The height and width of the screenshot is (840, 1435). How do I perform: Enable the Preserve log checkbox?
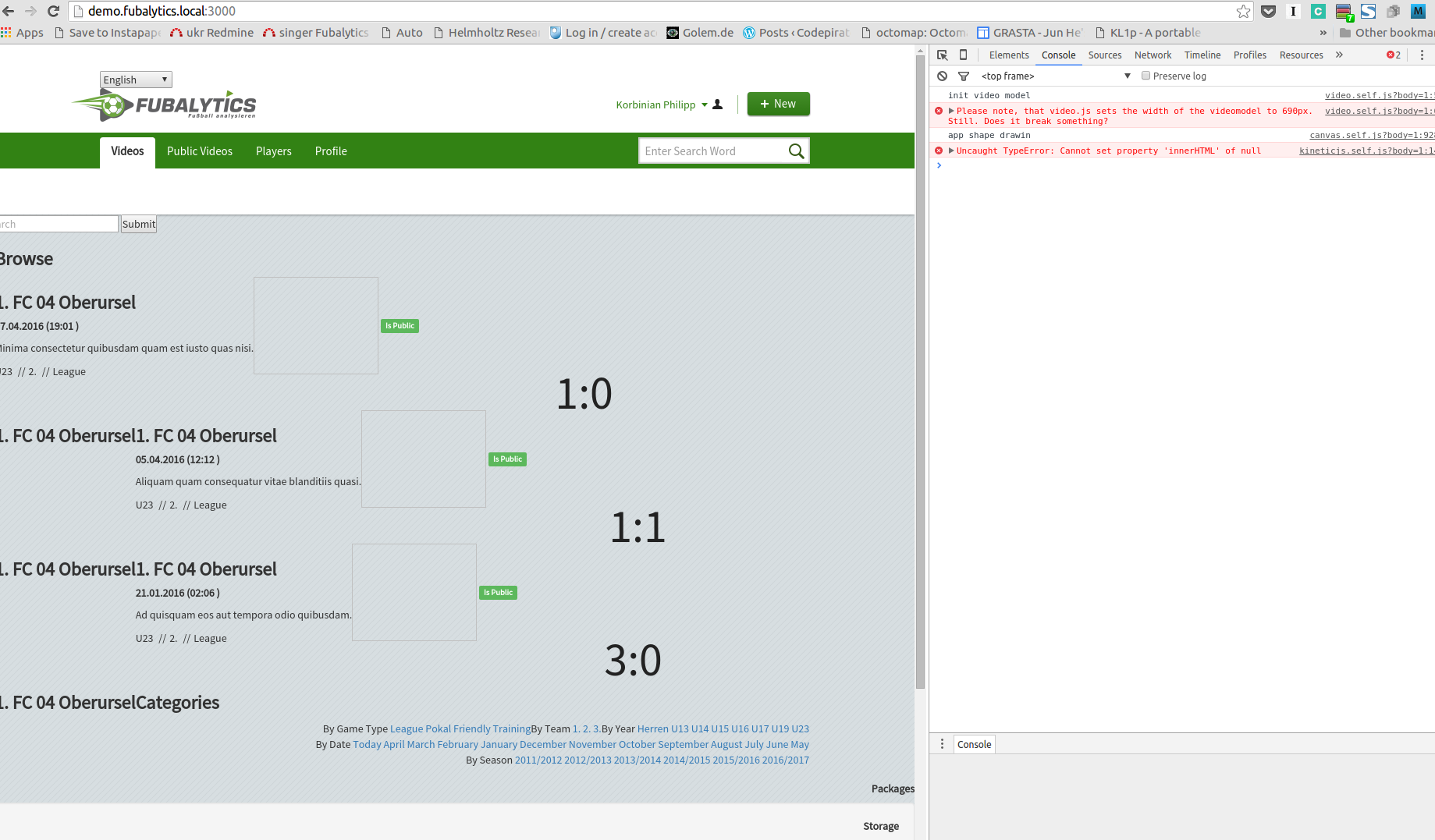click(x=1146, y=76)
